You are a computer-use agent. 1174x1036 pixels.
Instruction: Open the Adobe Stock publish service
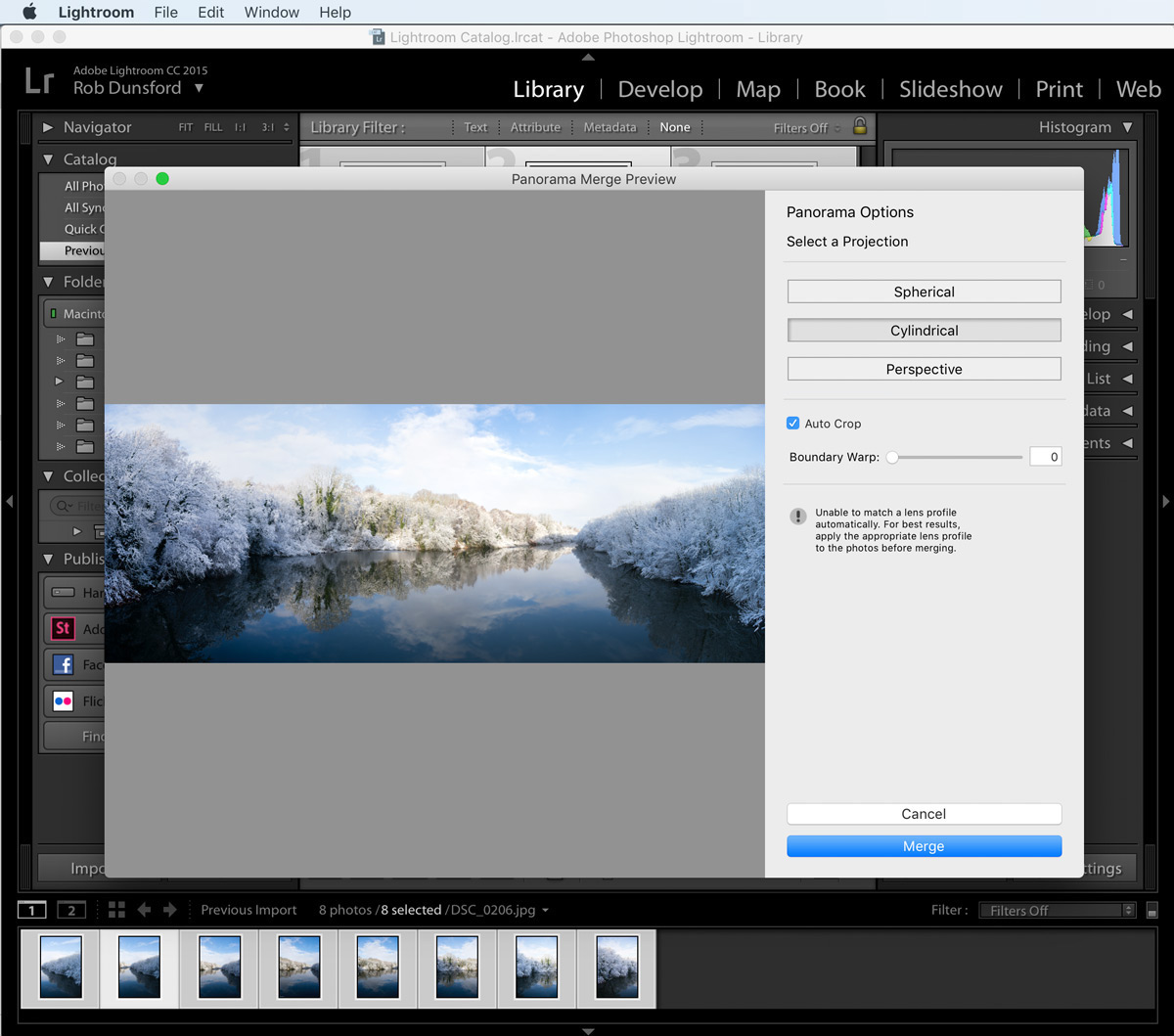pos(61,628)
